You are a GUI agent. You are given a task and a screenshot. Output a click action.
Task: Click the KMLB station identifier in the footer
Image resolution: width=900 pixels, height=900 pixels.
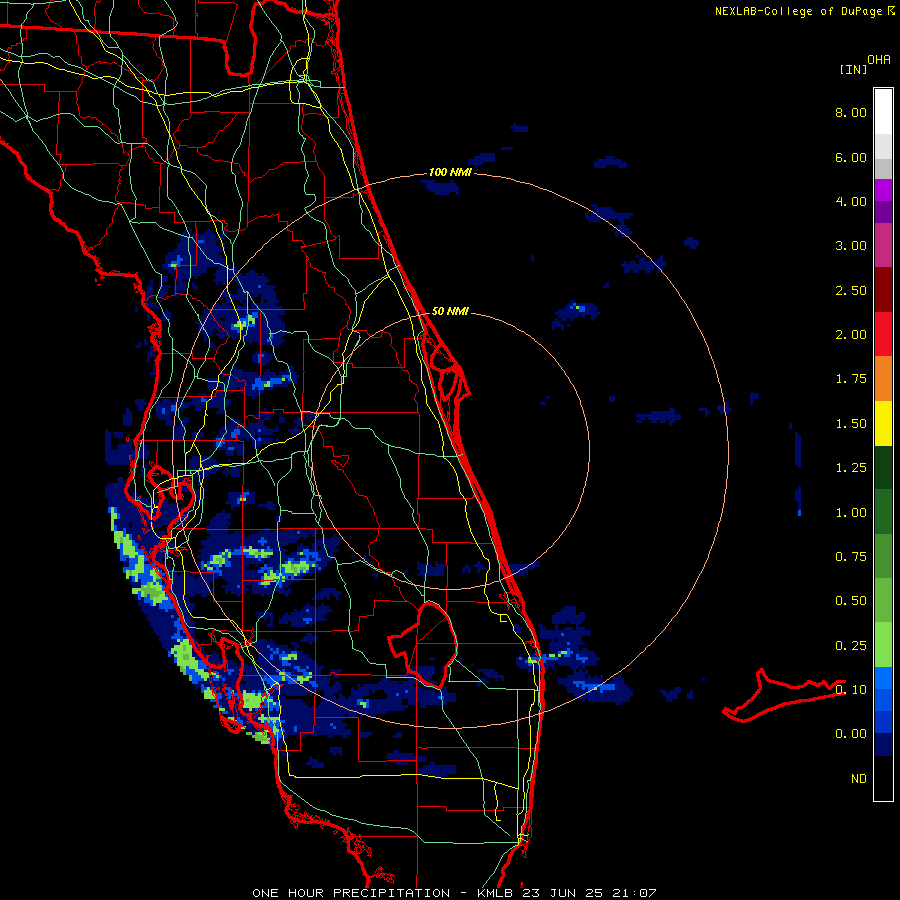coord(495,893)
